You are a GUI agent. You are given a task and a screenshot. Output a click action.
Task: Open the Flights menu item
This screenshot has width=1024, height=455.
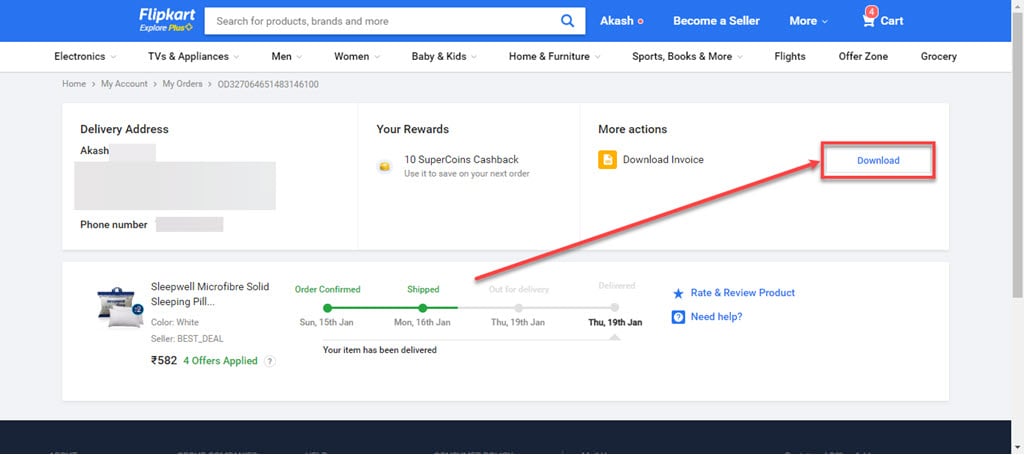pos(790,56)
